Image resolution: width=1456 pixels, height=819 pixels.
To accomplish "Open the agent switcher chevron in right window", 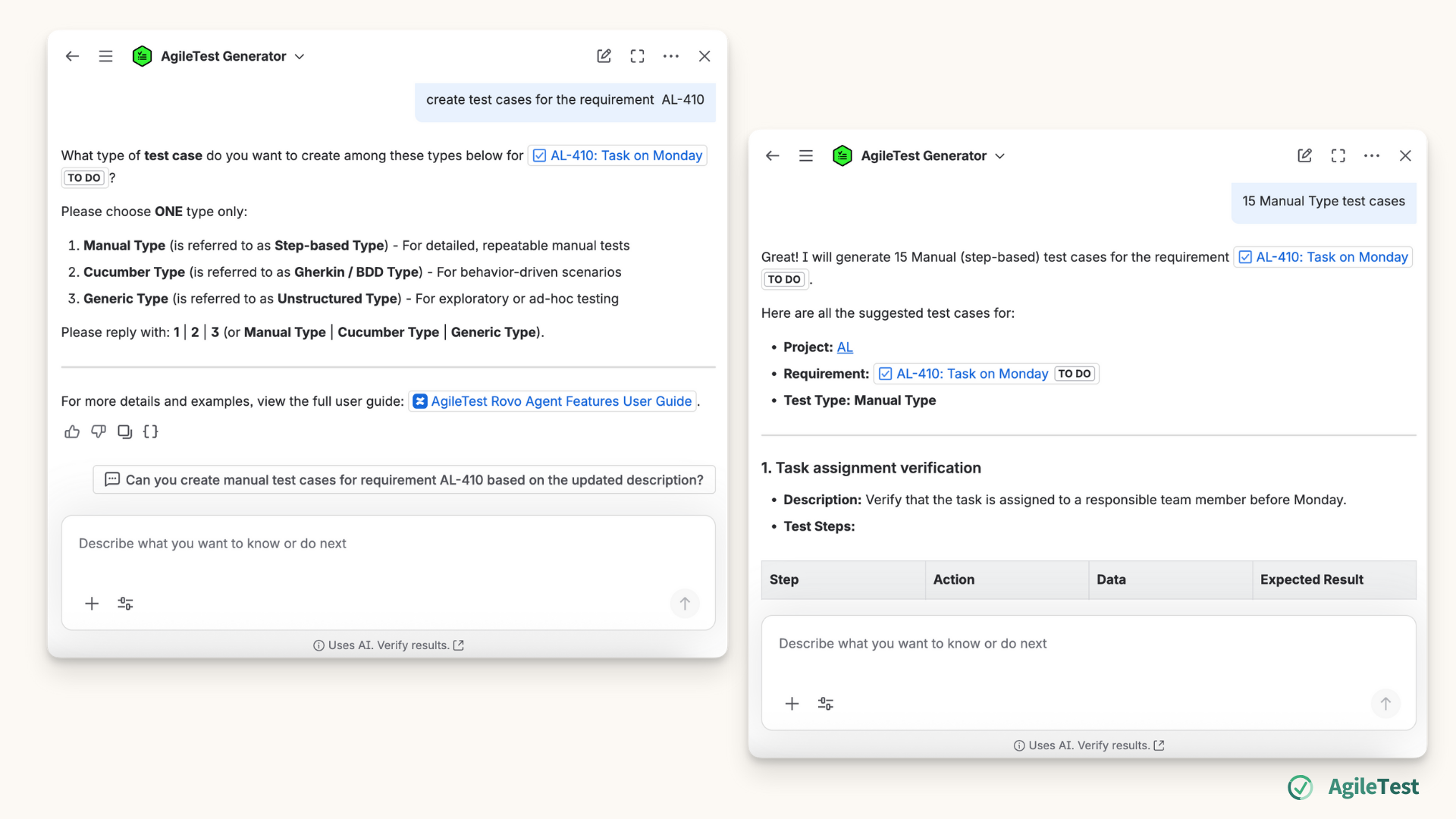I will coord(1000,155).
